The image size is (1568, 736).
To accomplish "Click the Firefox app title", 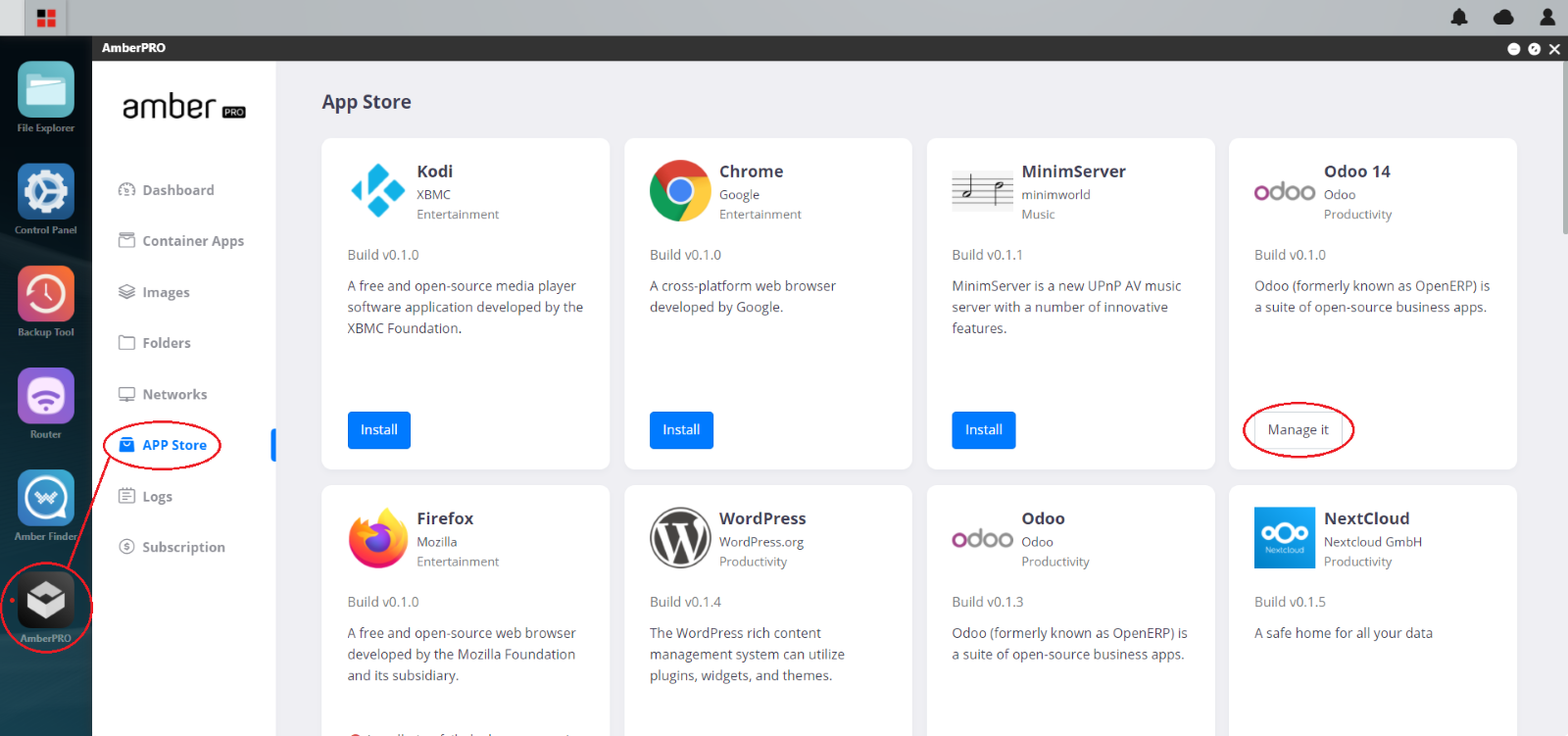I will (445, 518).
